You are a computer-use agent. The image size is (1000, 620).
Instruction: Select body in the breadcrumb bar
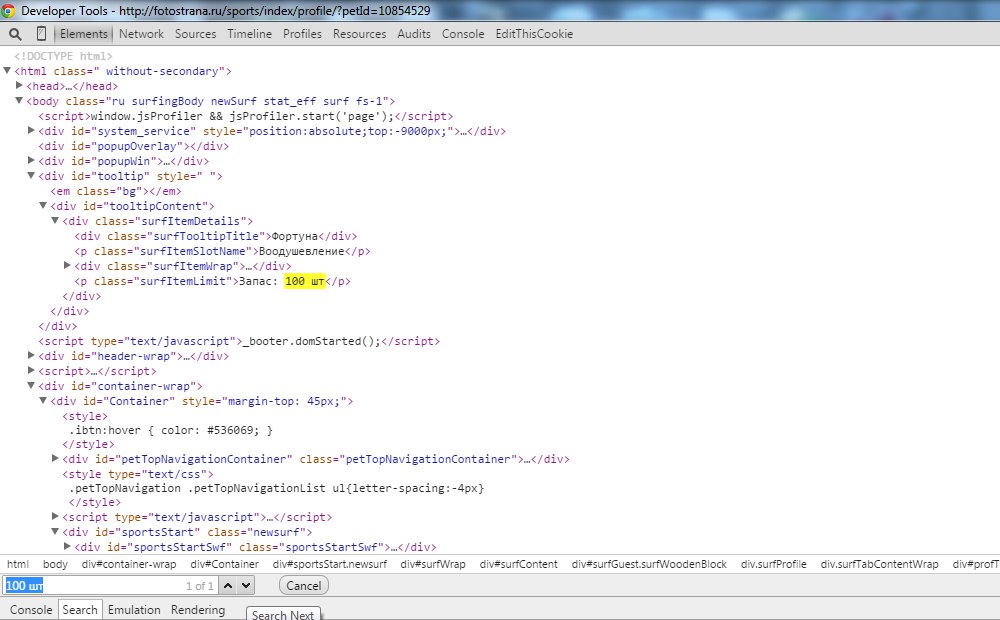[55, 564]
